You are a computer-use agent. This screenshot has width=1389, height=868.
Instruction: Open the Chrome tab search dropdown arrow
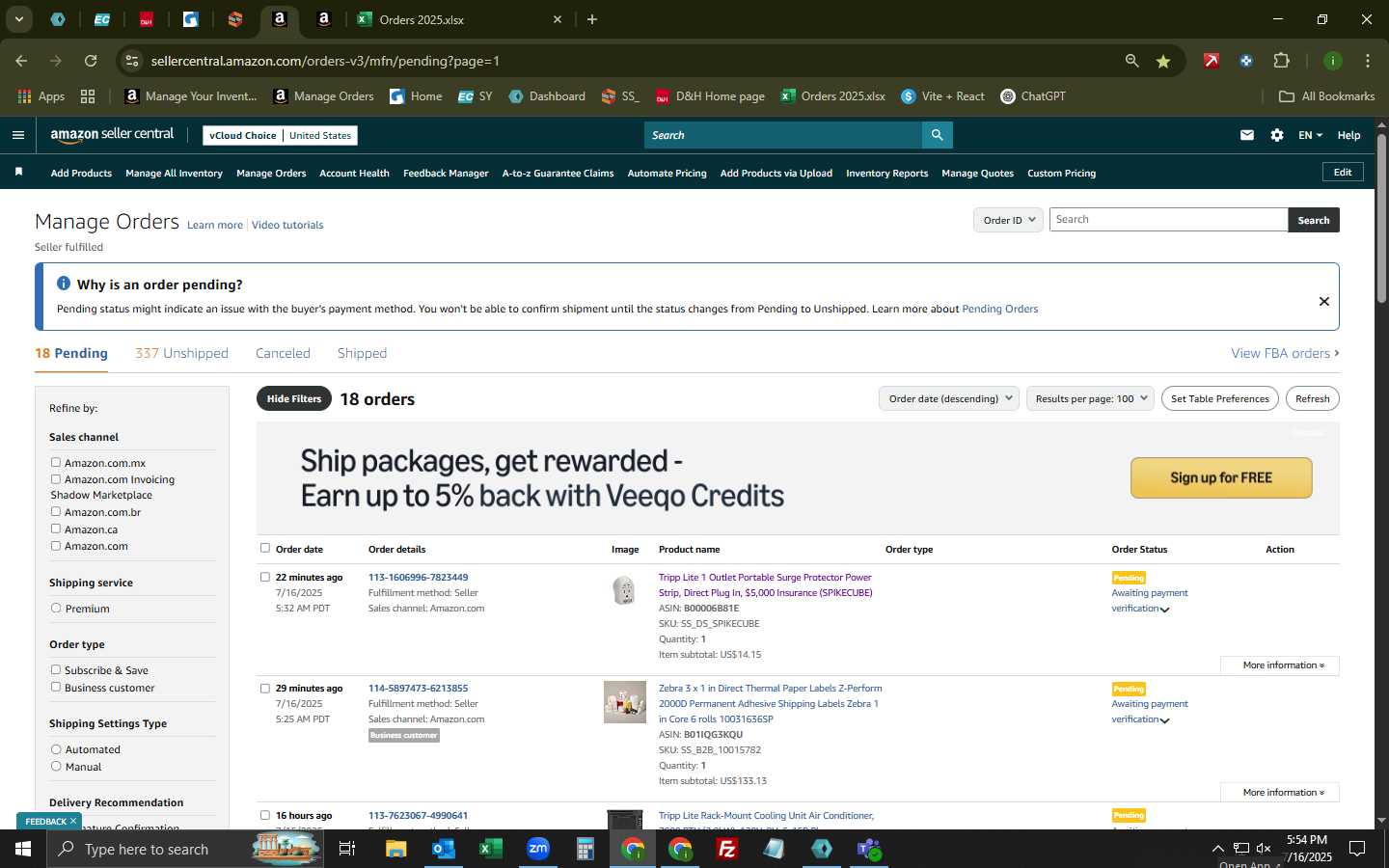tap(18, 19)
